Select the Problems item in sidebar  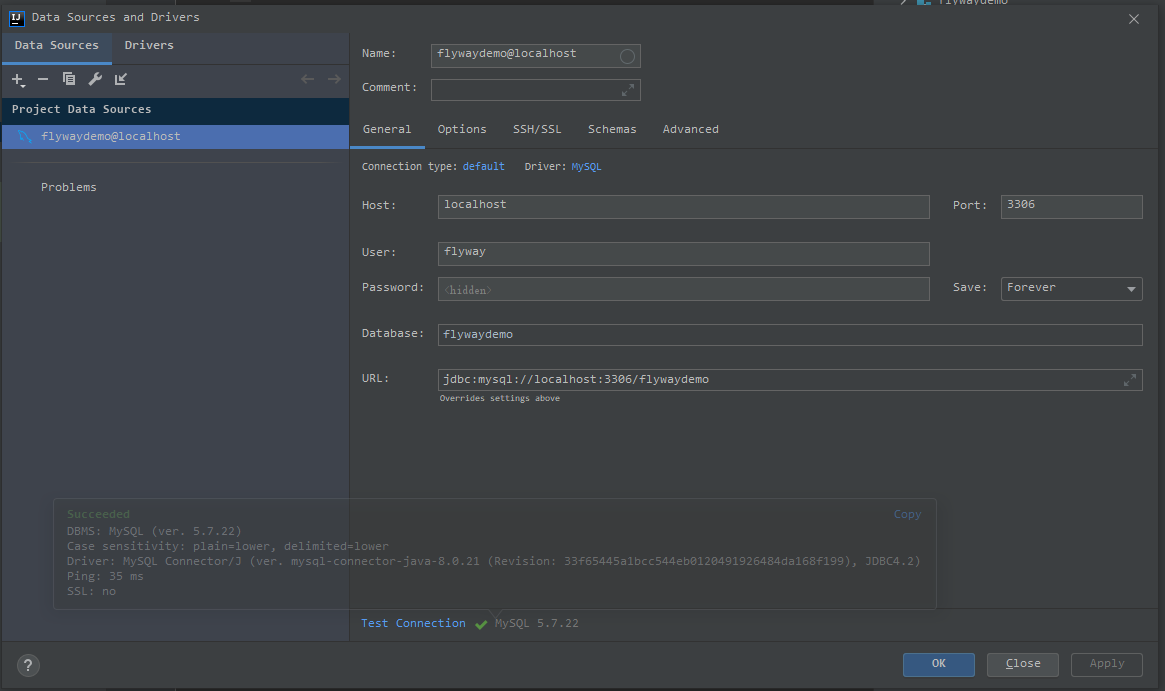click(68, 187)
